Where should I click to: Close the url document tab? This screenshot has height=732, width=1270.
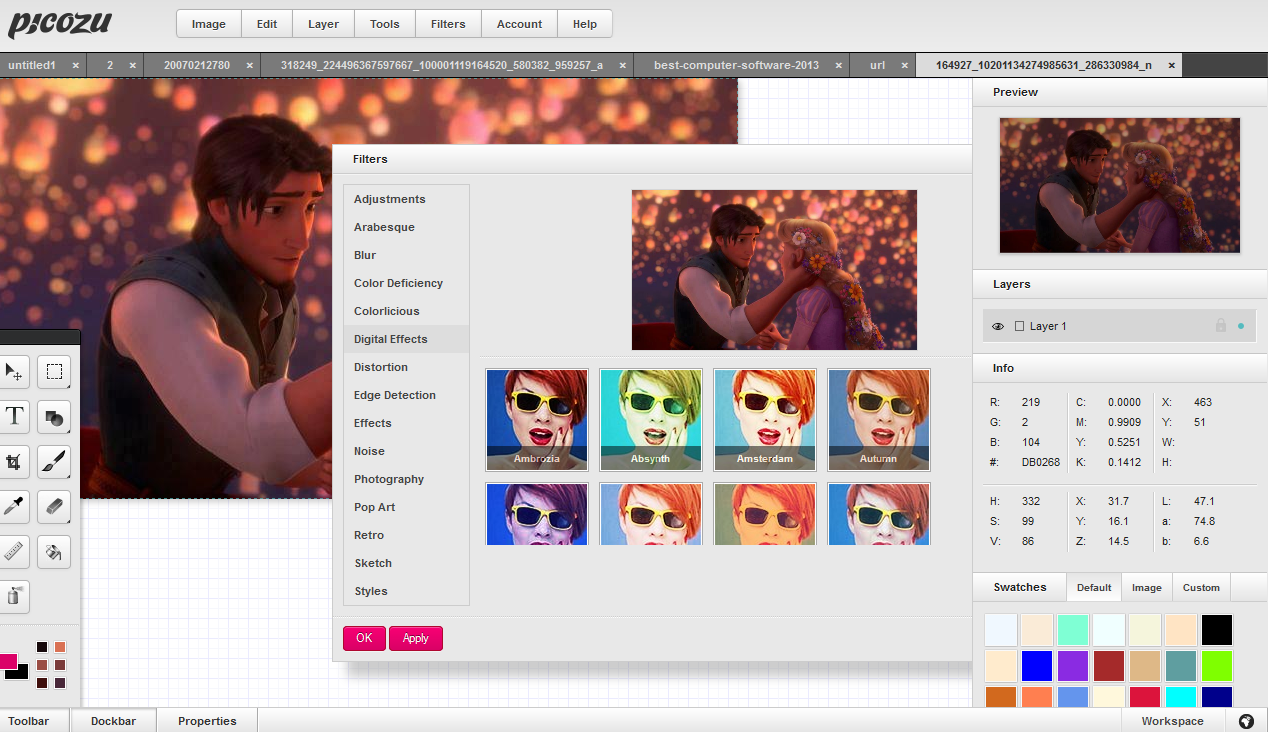[x=904, y=65]
